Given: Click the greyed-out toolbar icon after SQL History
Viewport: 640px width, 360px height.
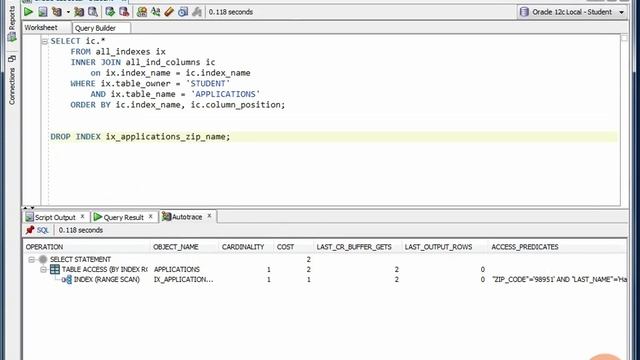Looking at the screenshot, I should pos(197,12).
